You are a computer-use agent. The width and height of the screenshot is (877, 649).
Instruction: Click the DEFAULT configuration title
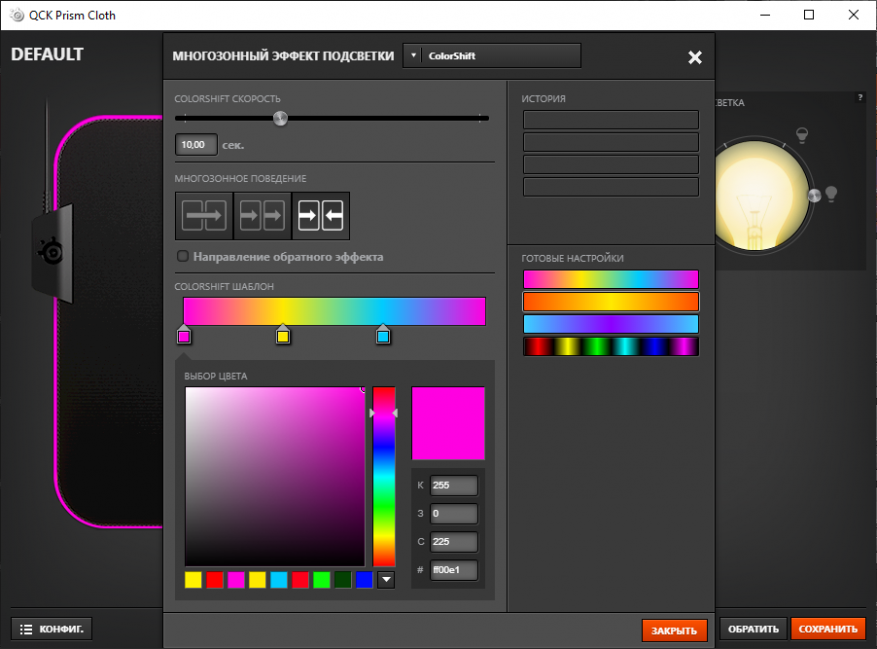pyautogui.click(x=47, y=54)
